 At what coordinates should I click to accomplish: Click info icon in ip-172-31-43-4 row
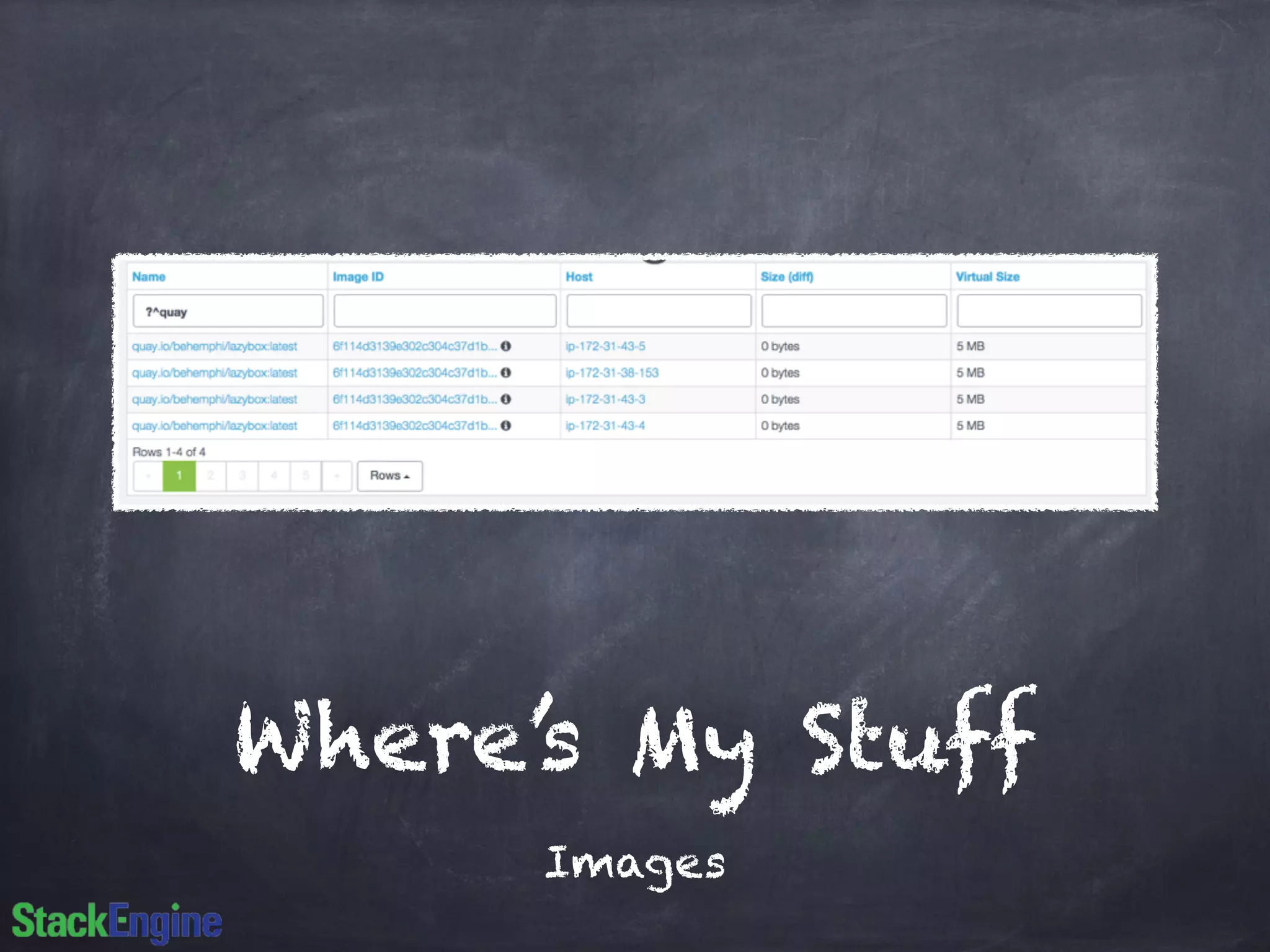[x=506, y=426]
